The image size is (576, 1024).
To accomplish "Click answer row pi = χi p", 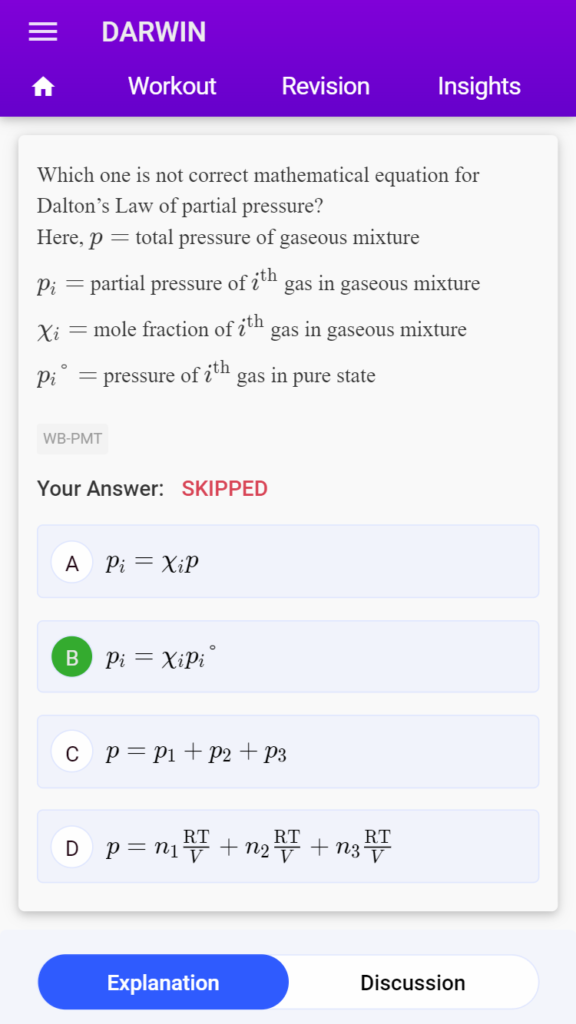I will coord(288,562).
